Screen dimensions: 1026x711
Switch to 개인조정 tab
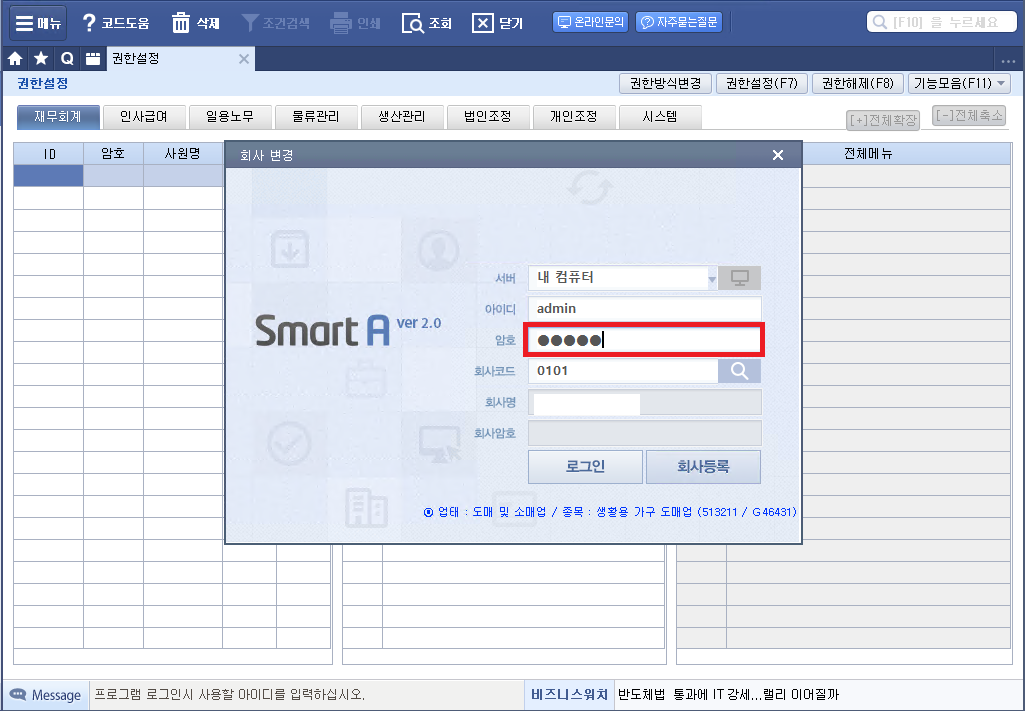click(x=574, y=117)
